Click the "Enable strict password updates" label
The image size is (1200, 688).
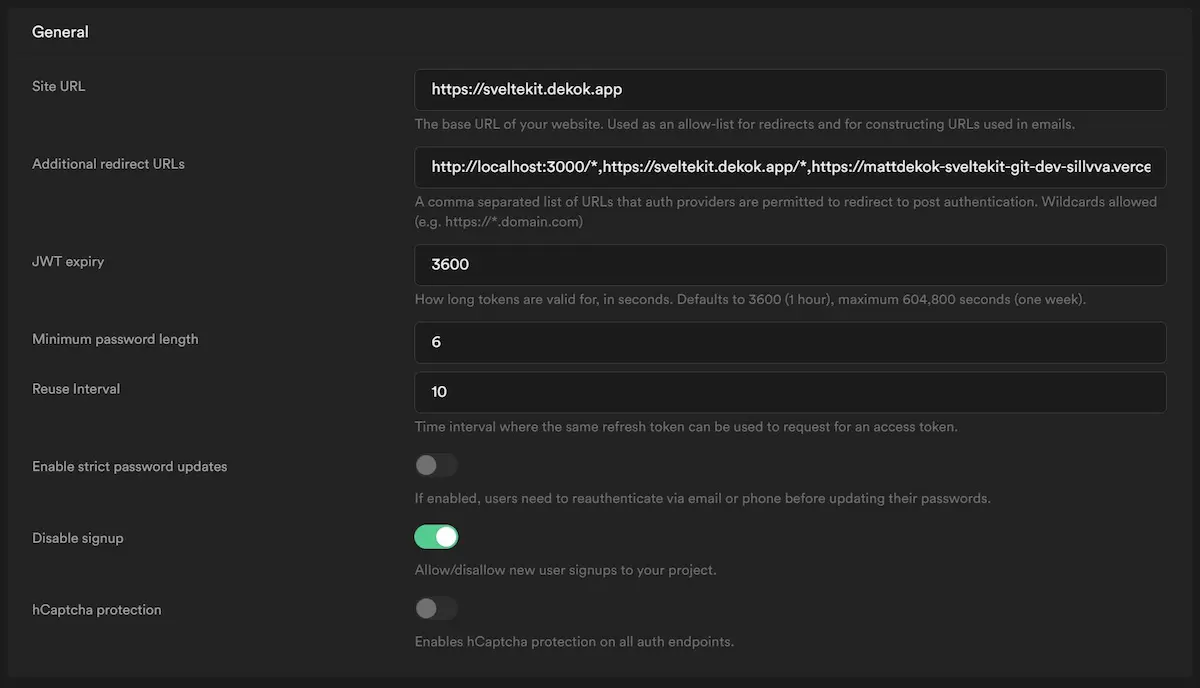(129, 467)
